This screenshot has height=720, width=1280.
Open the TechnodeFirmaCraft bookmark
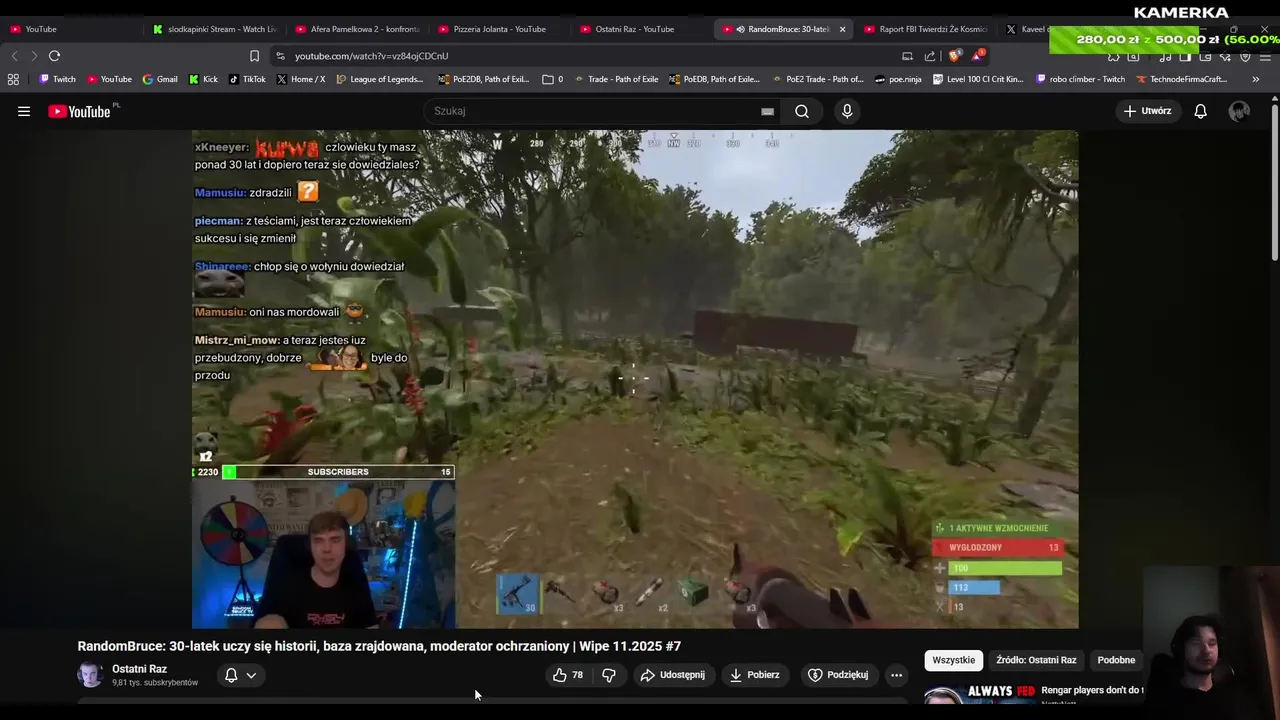(x=1181, y=79)
